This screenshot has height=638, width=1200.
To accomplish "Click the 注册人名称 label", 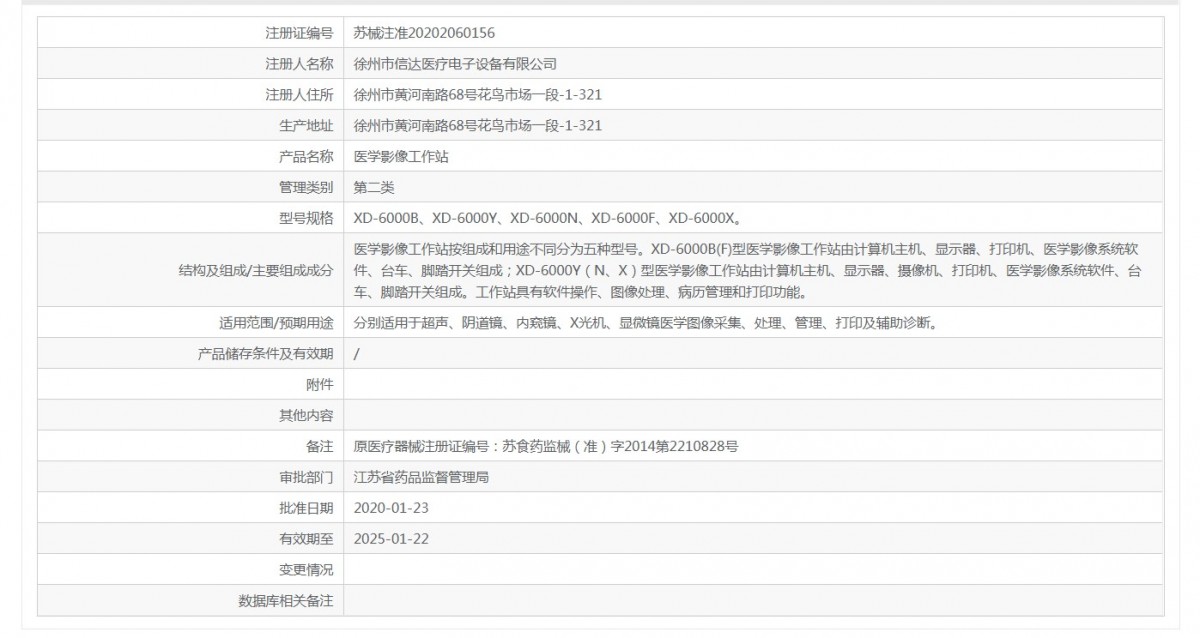I will coord(299,64).
